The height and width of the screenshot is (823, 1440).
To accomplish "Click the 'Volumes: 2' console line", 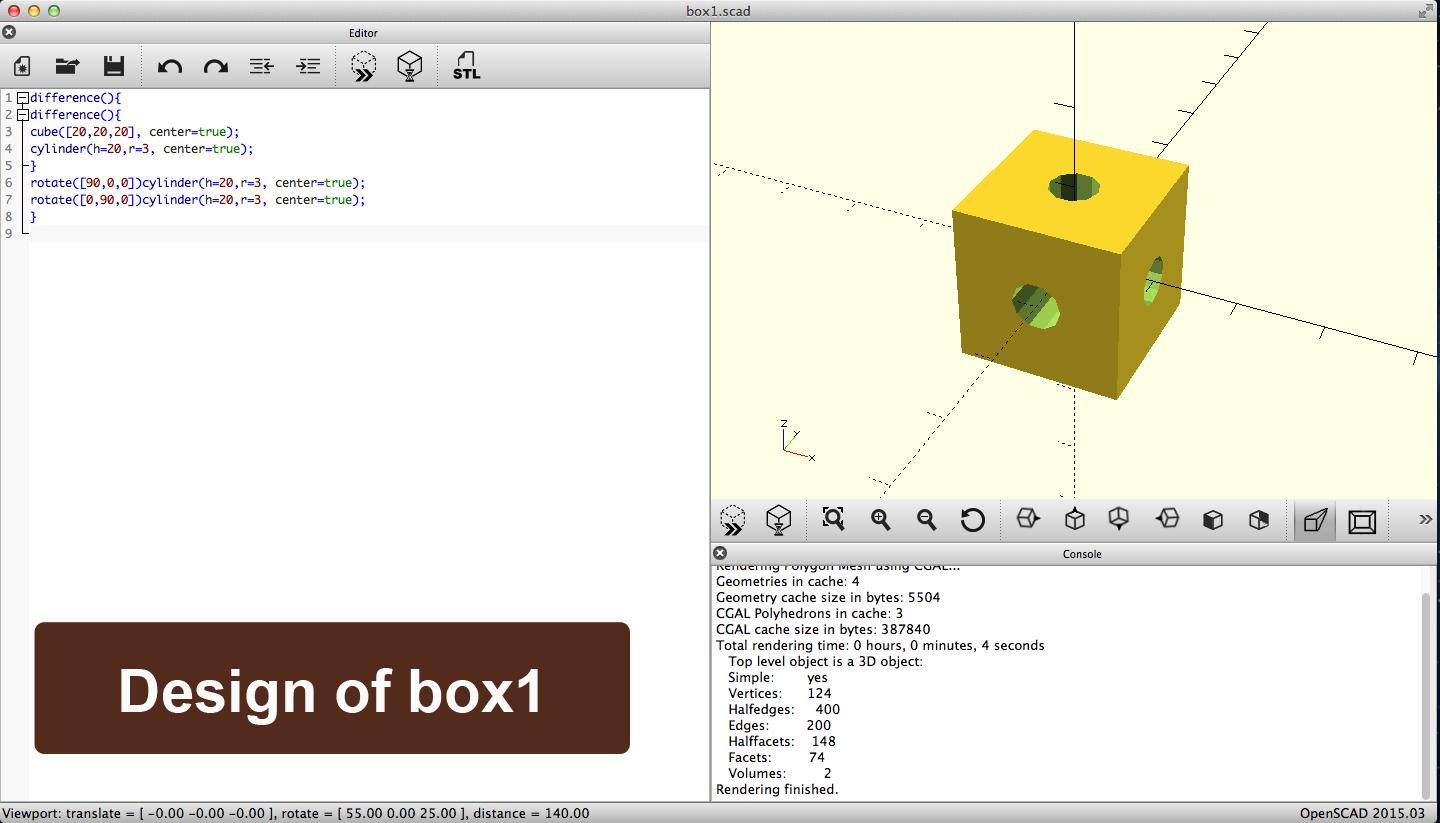I will coord(779,773).
